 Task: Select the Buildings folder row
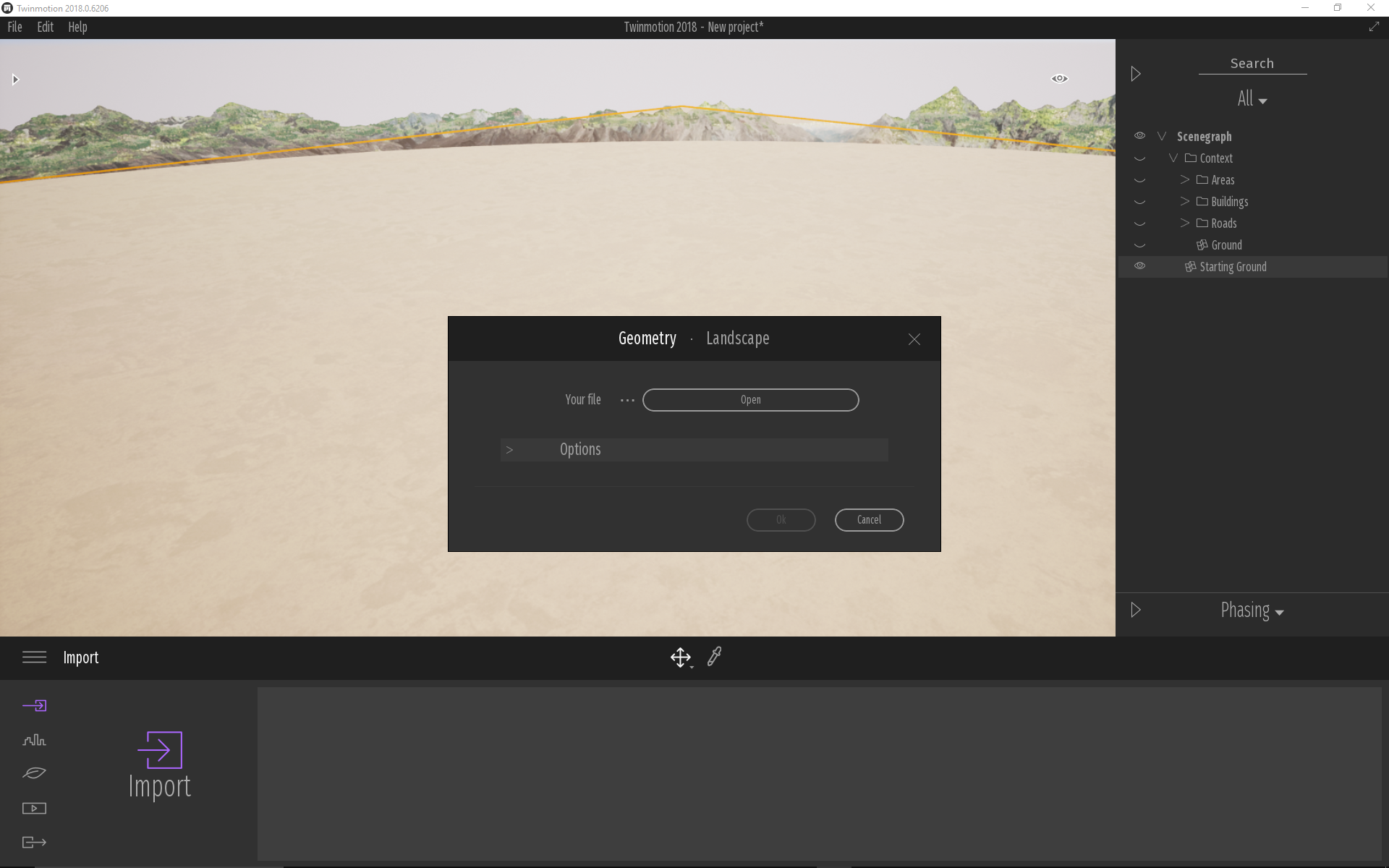coord(1252,202)
